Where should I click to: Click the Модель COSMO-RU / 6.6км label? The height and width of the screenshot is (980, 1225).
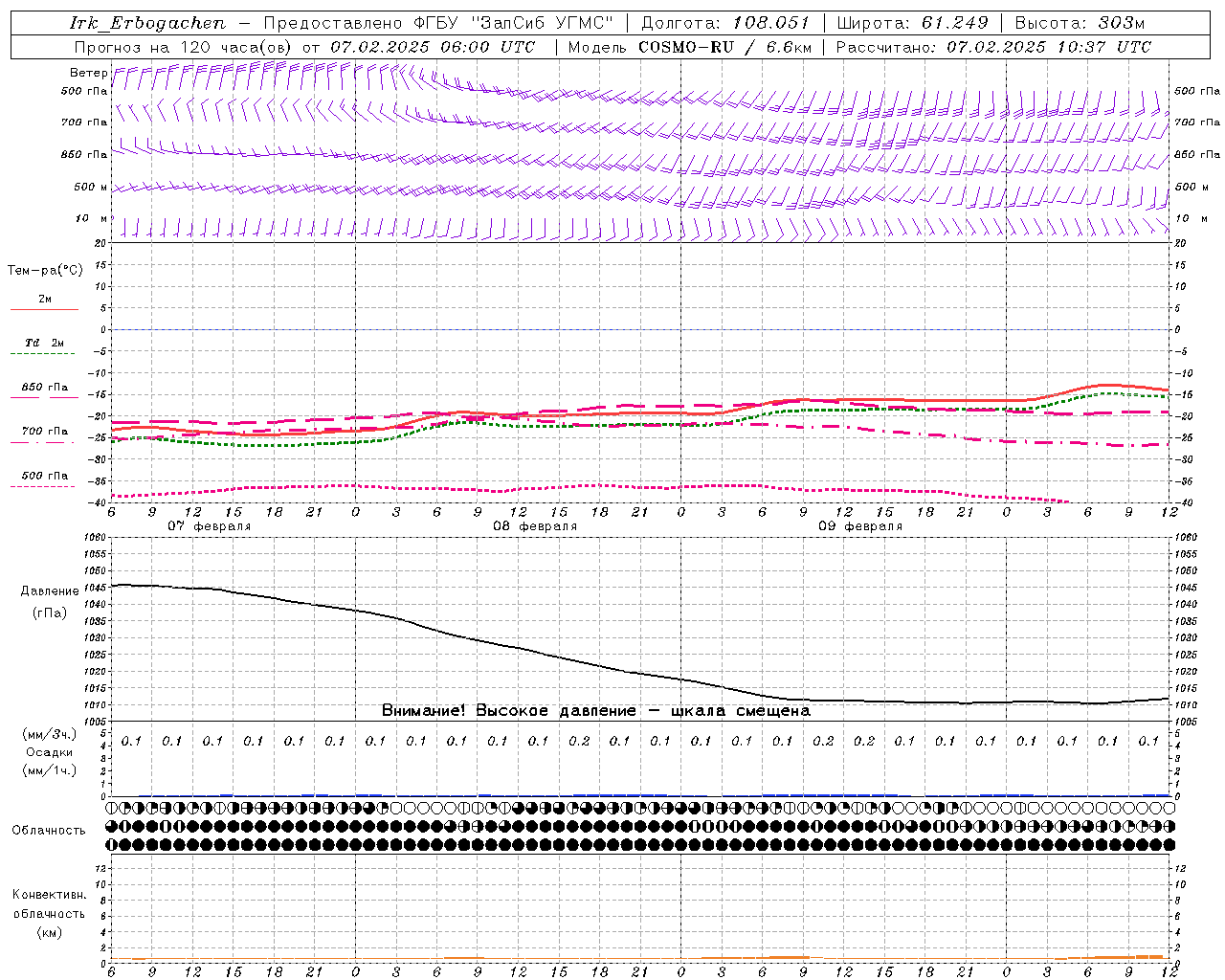click(690, 47)
